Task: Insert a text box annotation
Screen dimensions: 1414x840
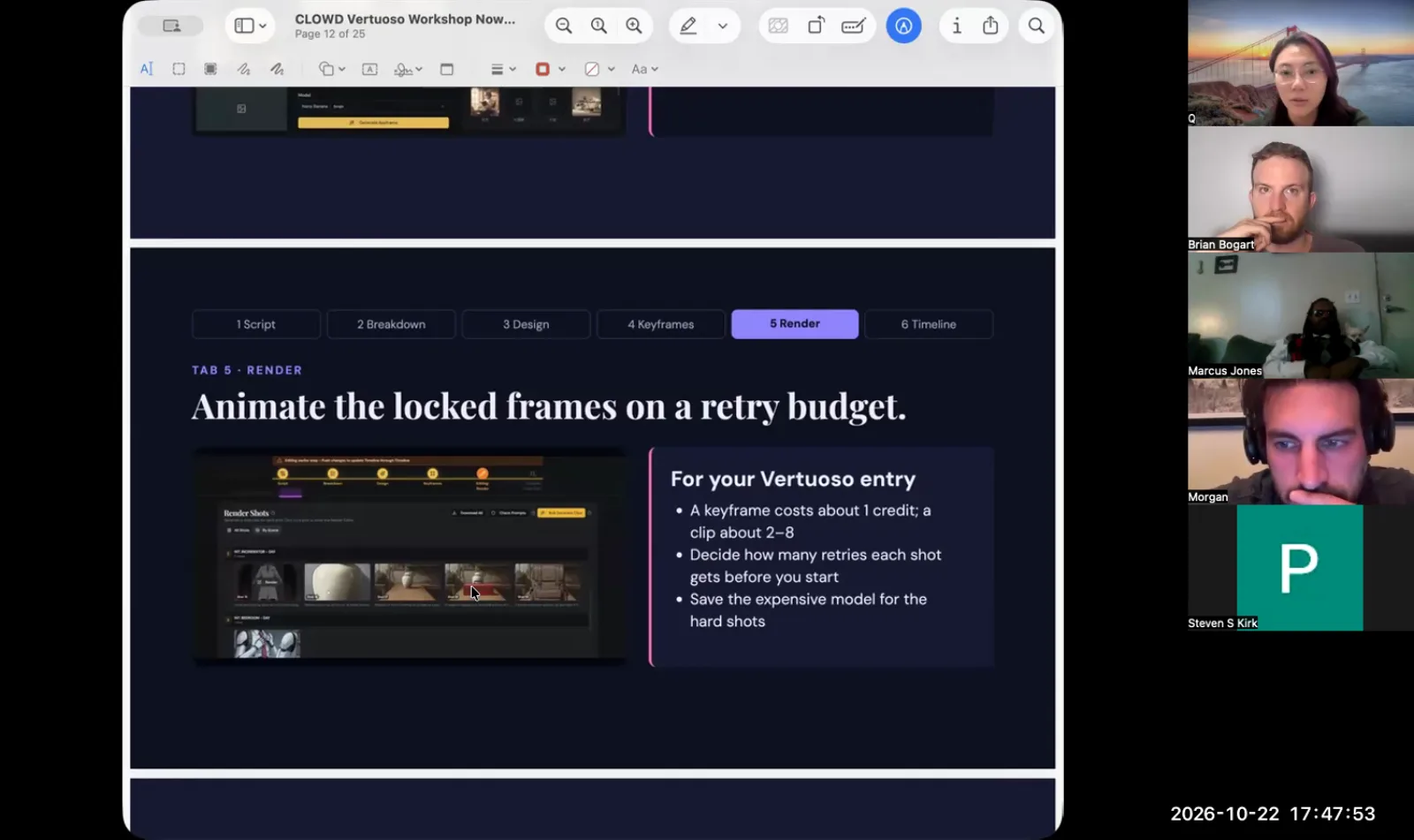Action: coord(370,69)
